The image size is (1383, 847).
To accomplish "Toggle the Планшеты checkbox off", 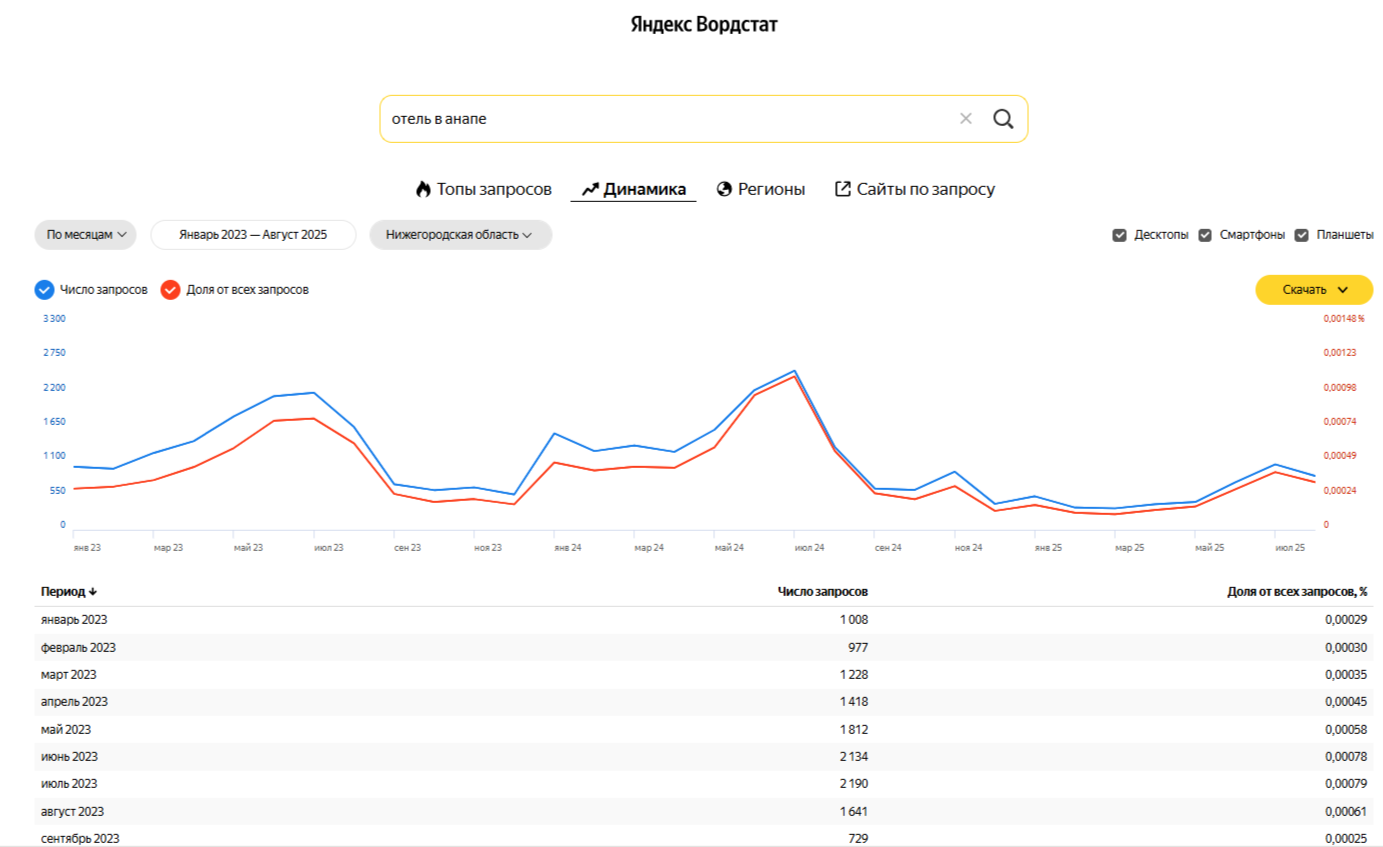I will (x=1301, y=234).
